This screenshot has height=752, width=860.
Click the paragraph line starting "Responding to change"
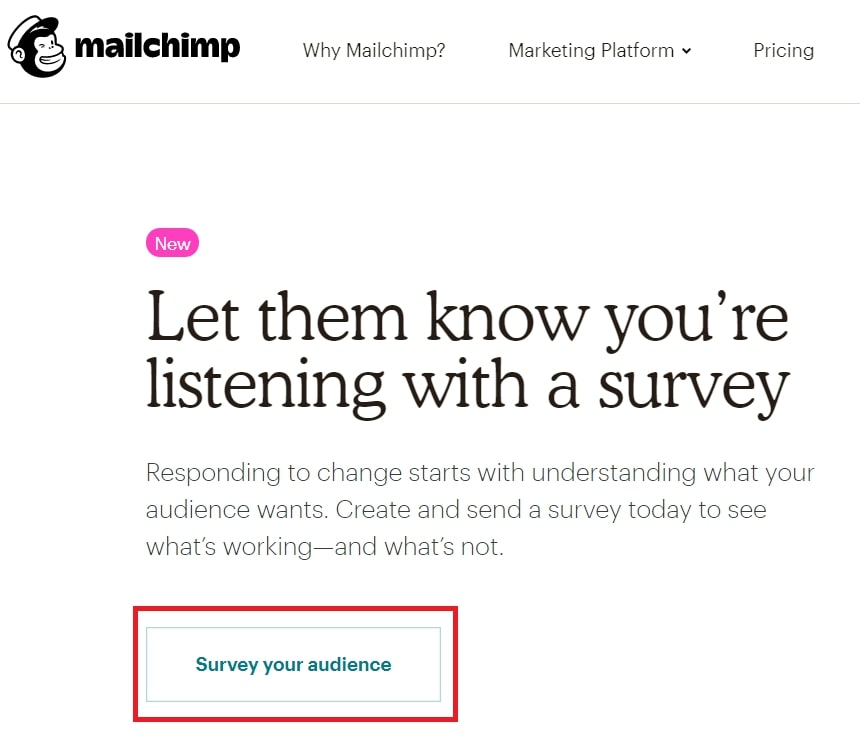[480, 472]
